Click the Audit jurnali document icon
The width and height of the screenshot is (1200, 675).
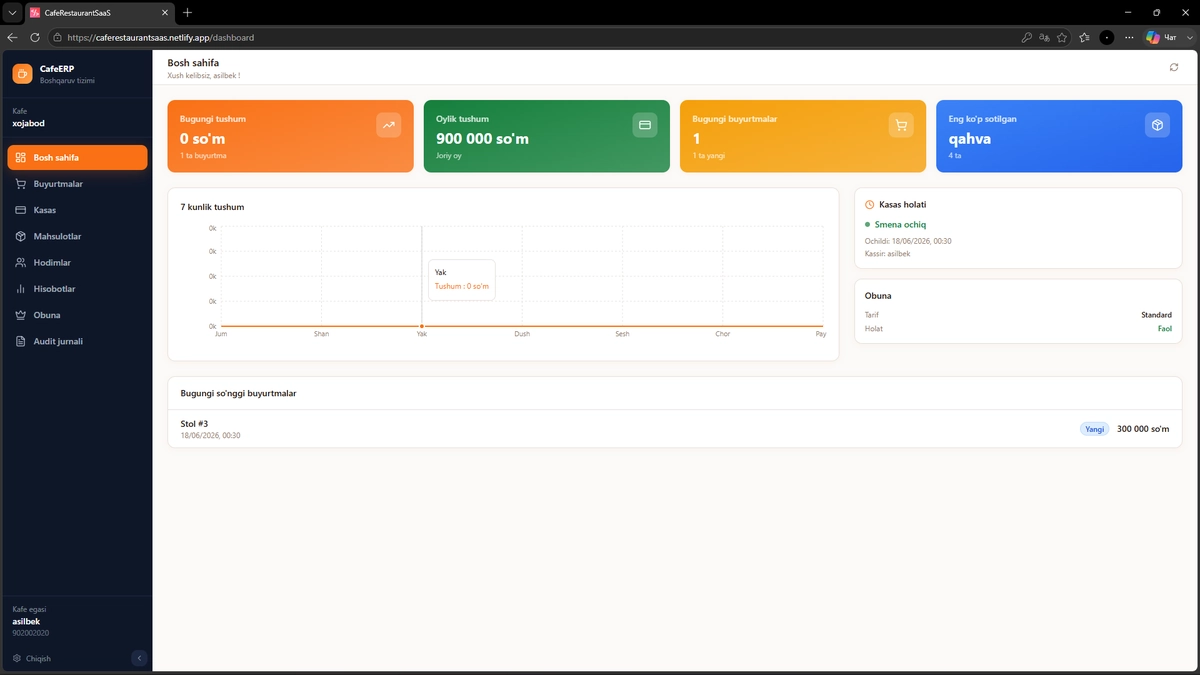(21, 341)
